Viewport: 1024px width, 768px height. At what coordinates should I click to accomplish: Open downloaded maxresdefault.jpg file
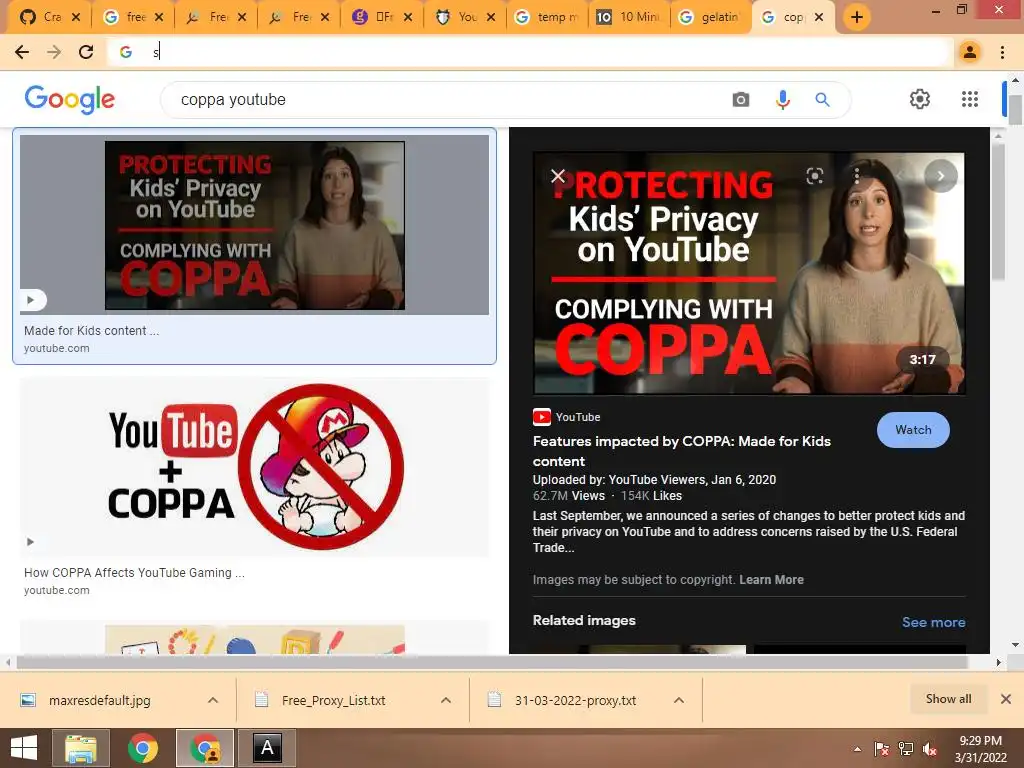[x=99, y=700]
